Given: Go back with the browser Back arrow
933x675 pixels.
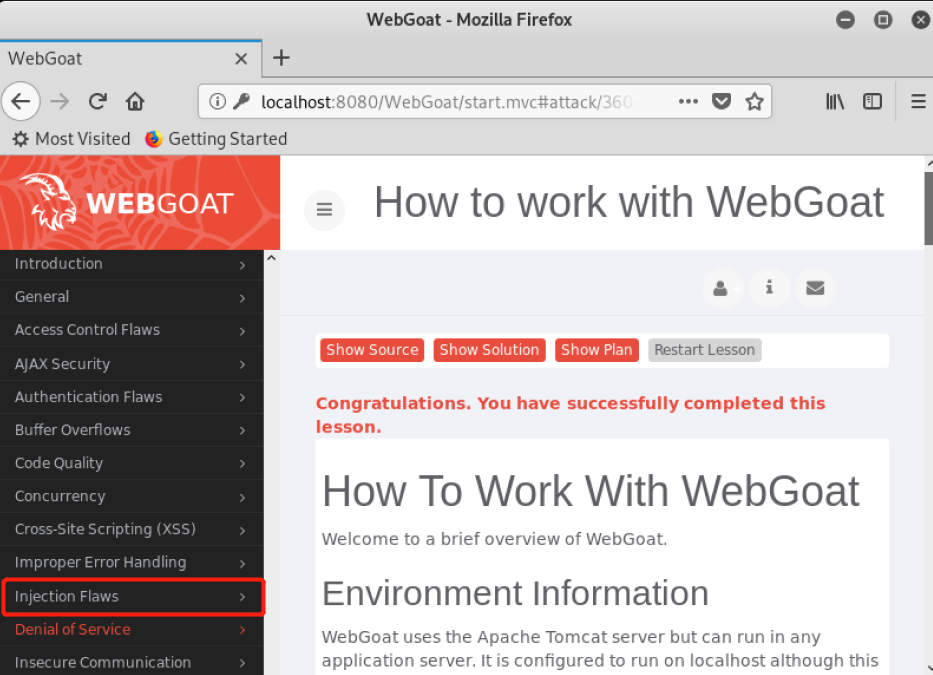Looking at the screenshot, I should coord(21,102).
